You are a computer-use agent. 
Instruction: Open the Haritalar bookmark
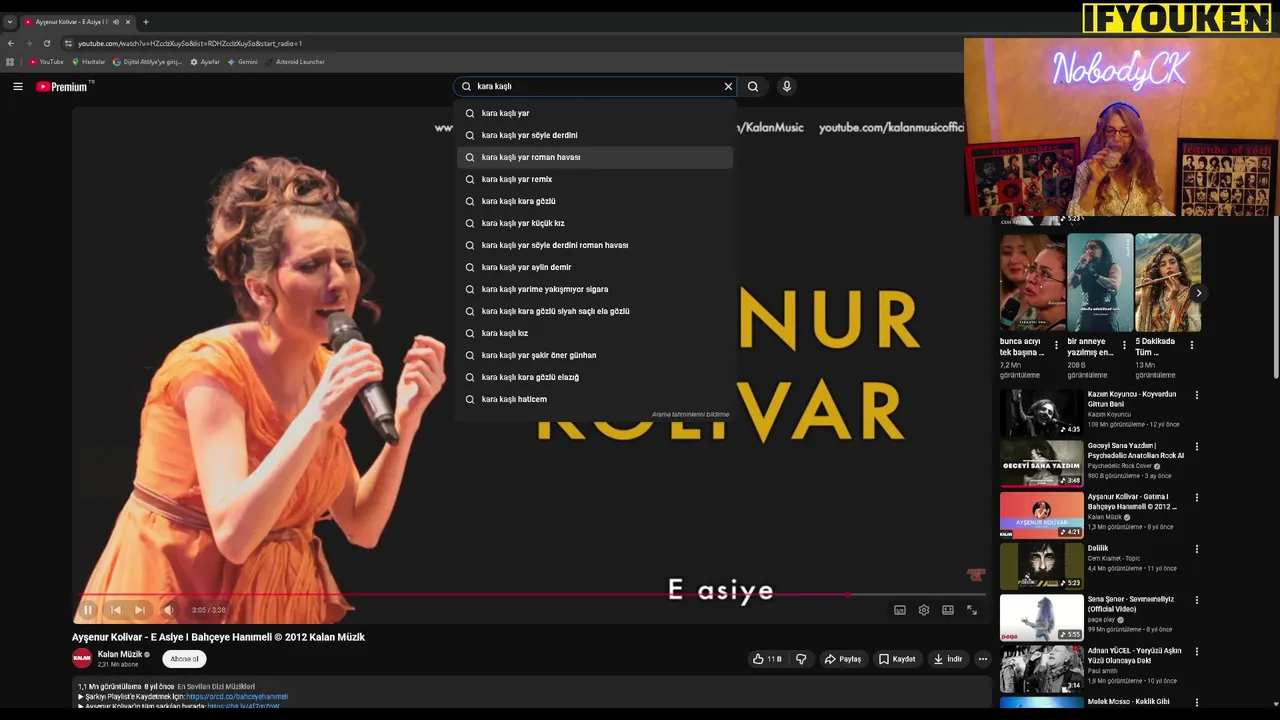tap(88, 62)
